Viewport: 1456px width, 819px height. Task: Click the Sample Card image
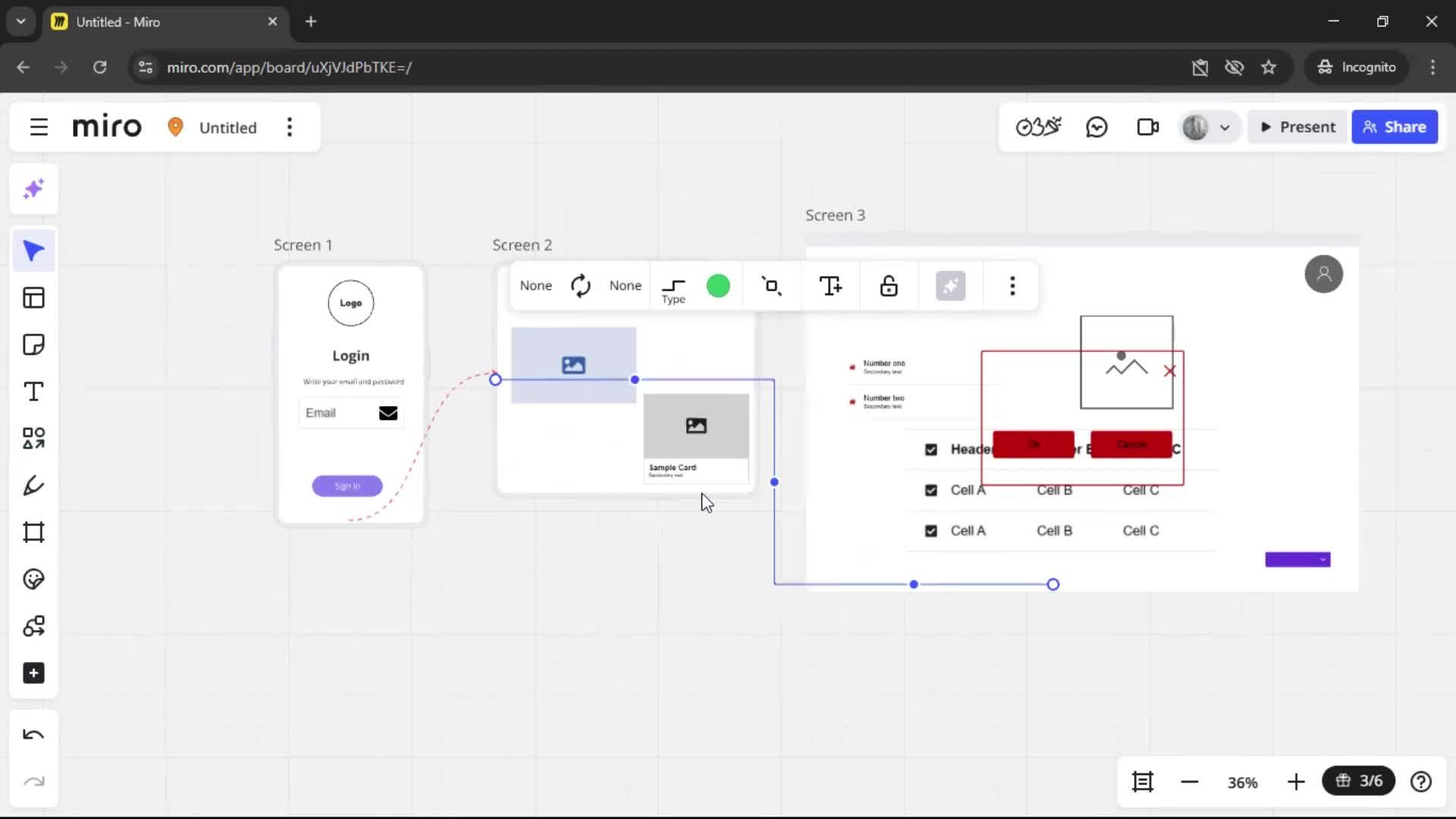click(696, 426)
